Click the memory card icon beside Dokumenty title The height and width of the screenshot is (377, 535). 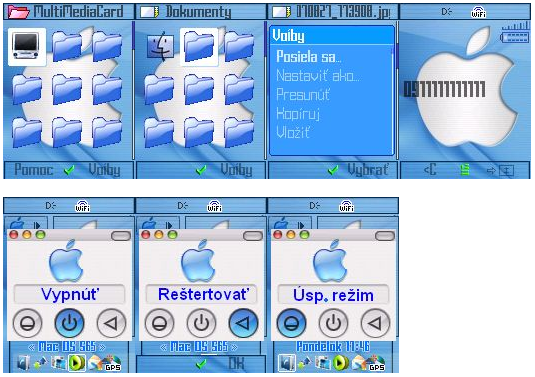(x=150, y=12)
